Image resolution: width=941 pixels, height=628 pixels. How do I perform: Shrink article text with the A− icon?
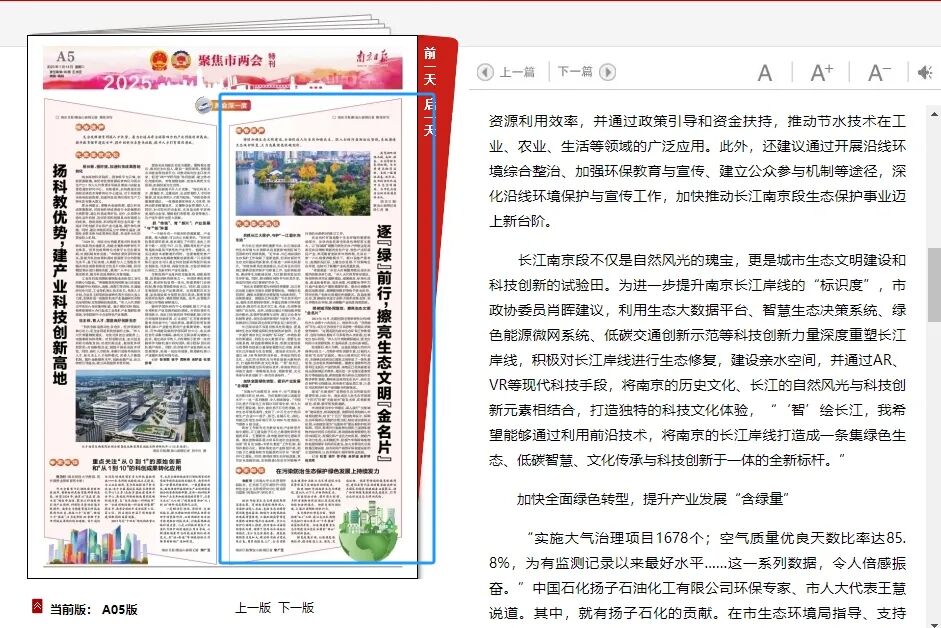pos(877,71)
